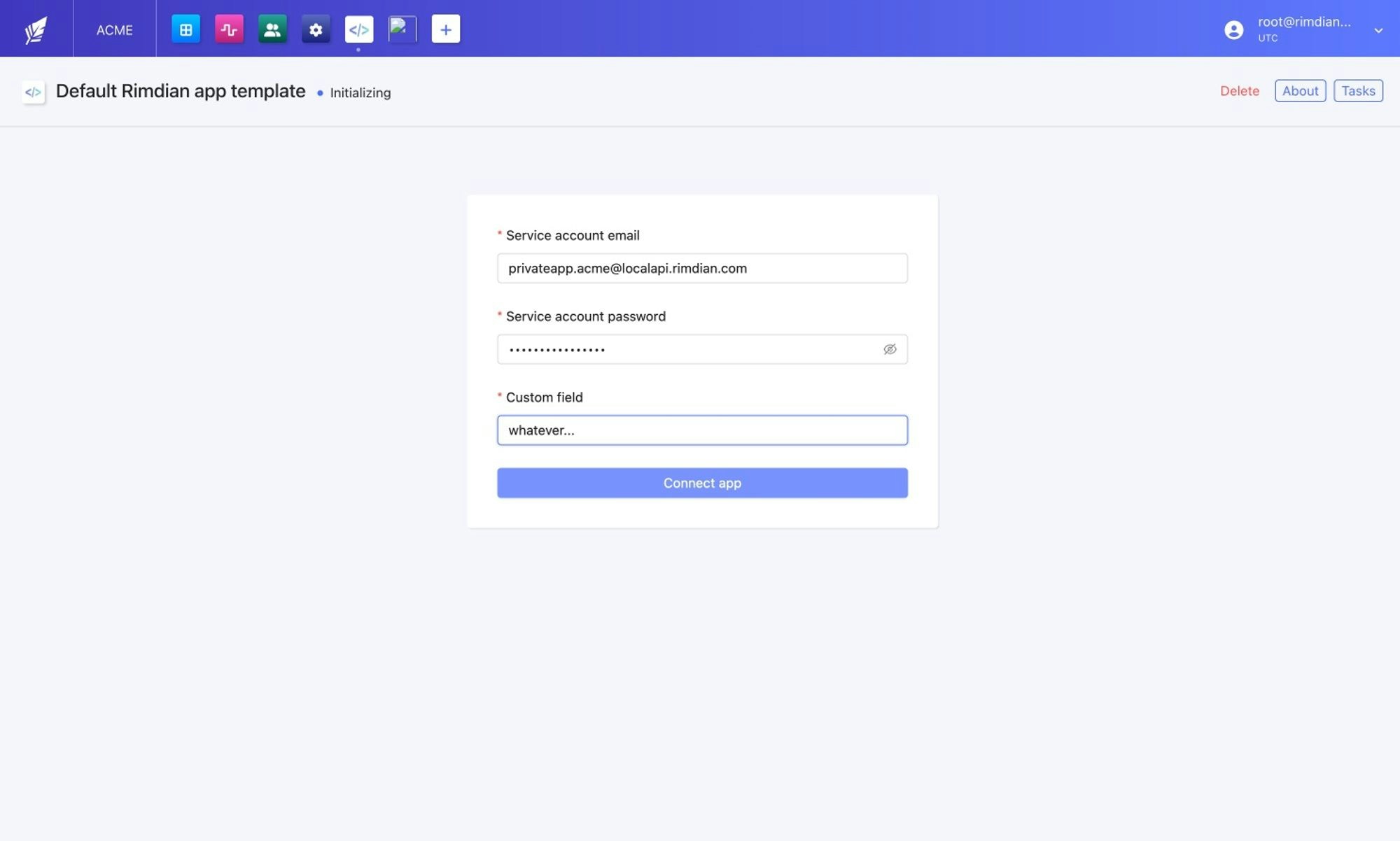Screen dimensions: 1400x841
Task: Click the Custom field text box
Action: (702, 430)
